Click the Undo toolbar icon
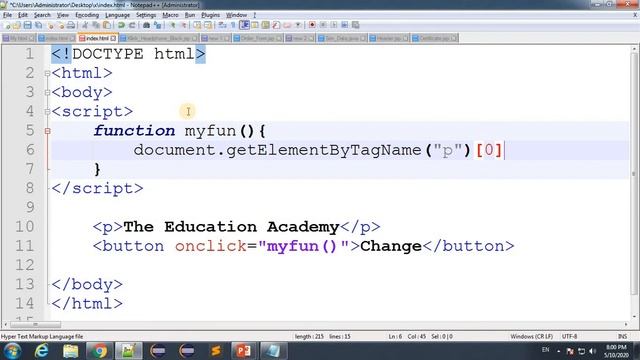The width and height of the screenshot is (640, 360). pyautogui.click(x=121, y=25)
